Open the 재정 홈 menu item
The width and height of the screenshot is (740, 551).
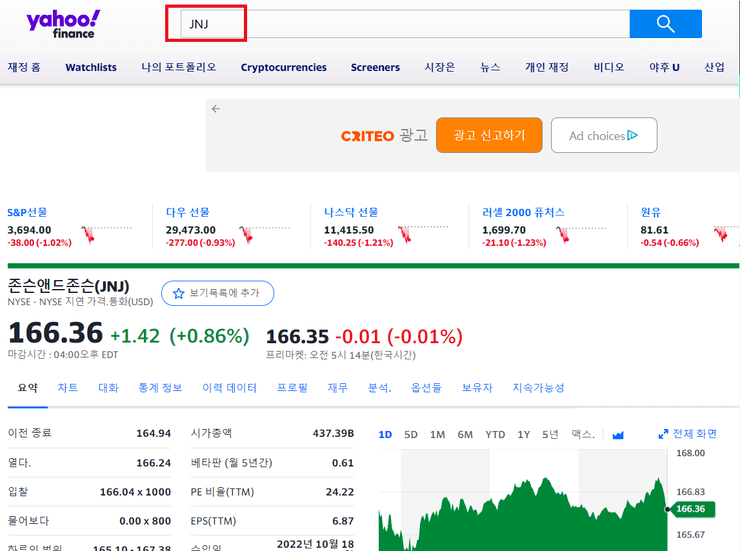pyautogui.click(x=24, y=67)
